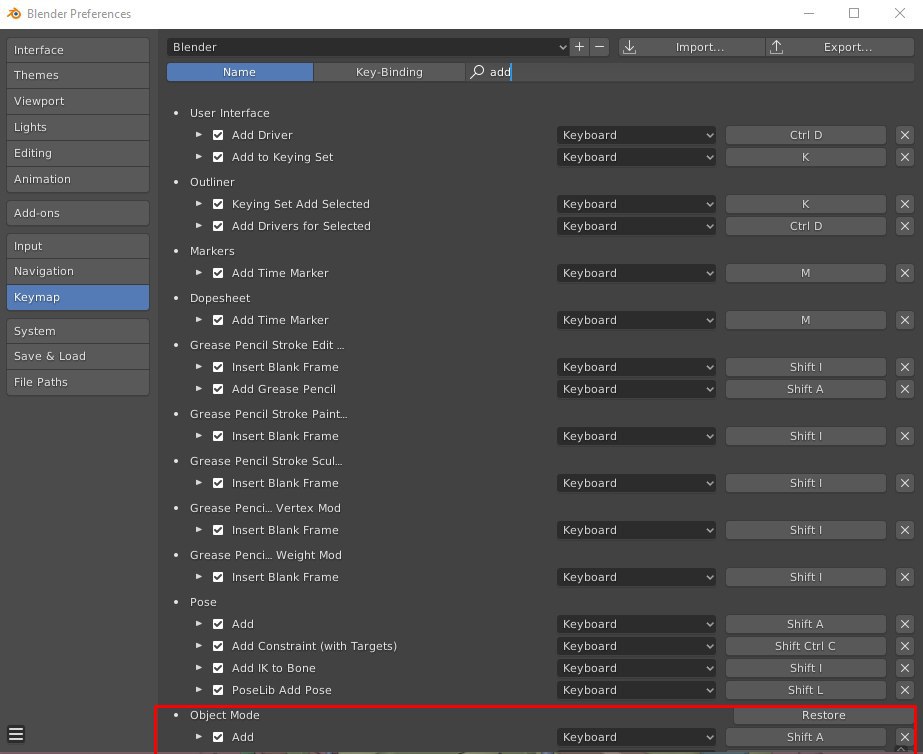Image resolution: width=923 pixels, height=754 pixels.
Task: Remove the PoseLib Add Pose item
Action: (x=905, y=690)
